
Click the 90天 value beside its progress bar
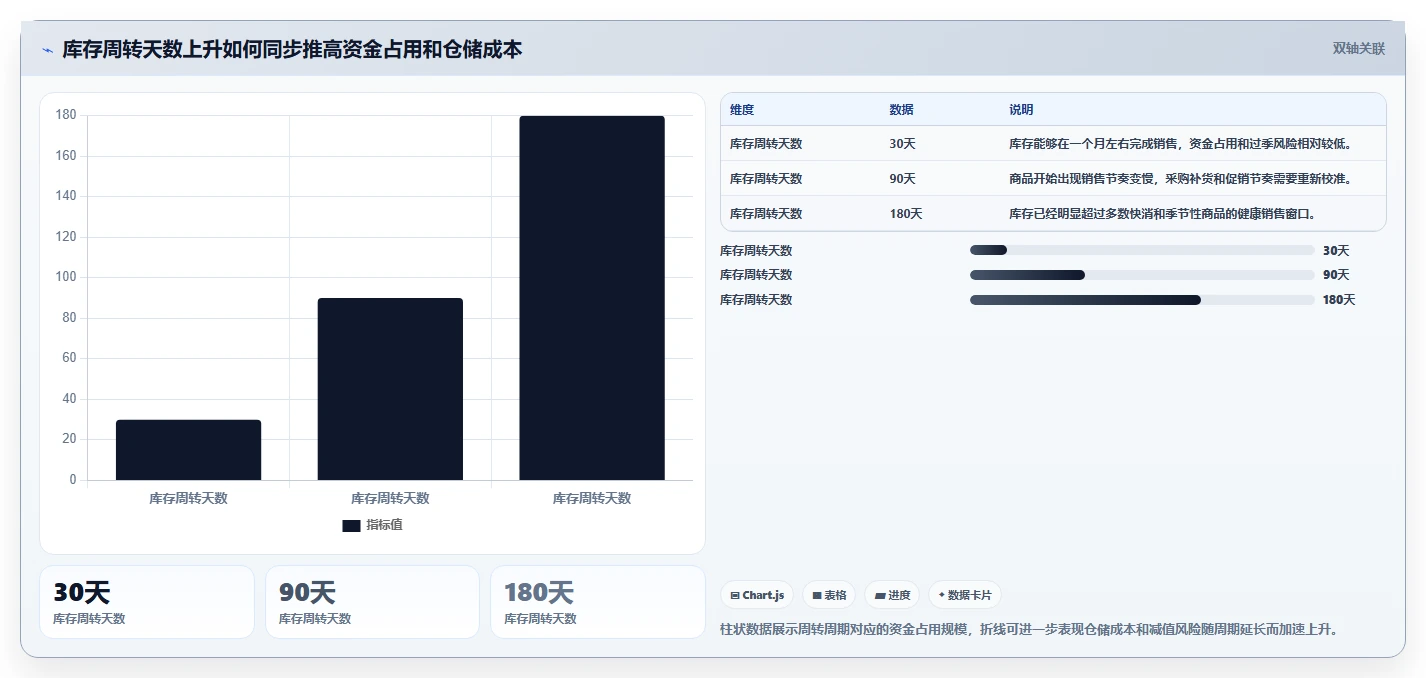coord(1336,275)
